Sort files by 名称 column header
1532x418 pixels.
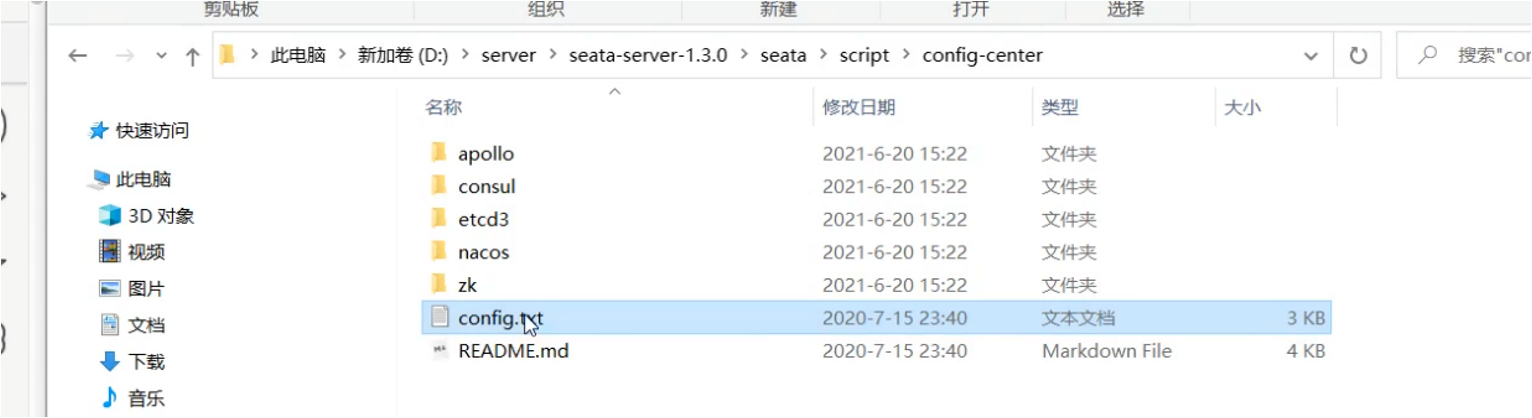[443, 107]
